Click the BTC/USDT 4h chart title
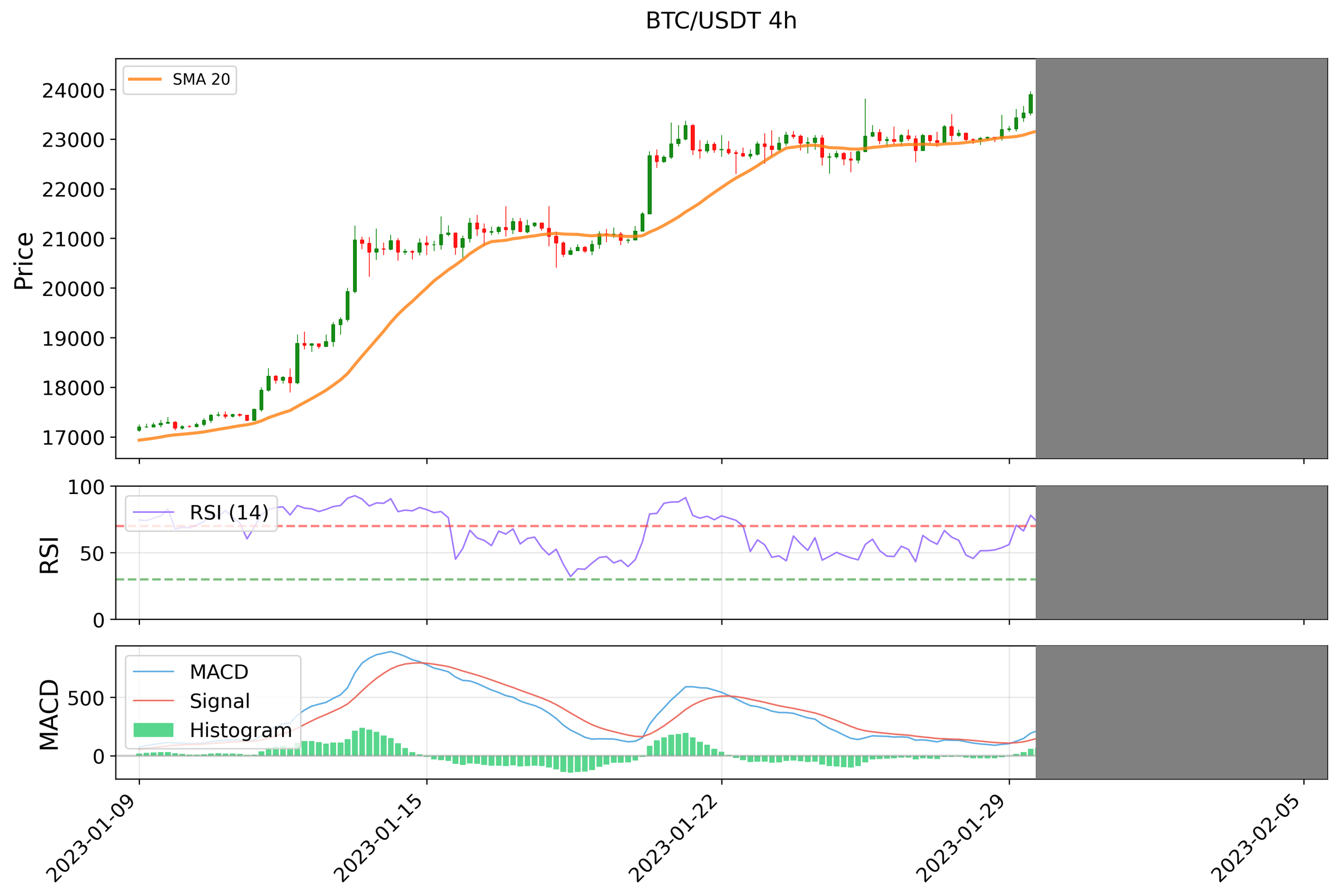 721,21
